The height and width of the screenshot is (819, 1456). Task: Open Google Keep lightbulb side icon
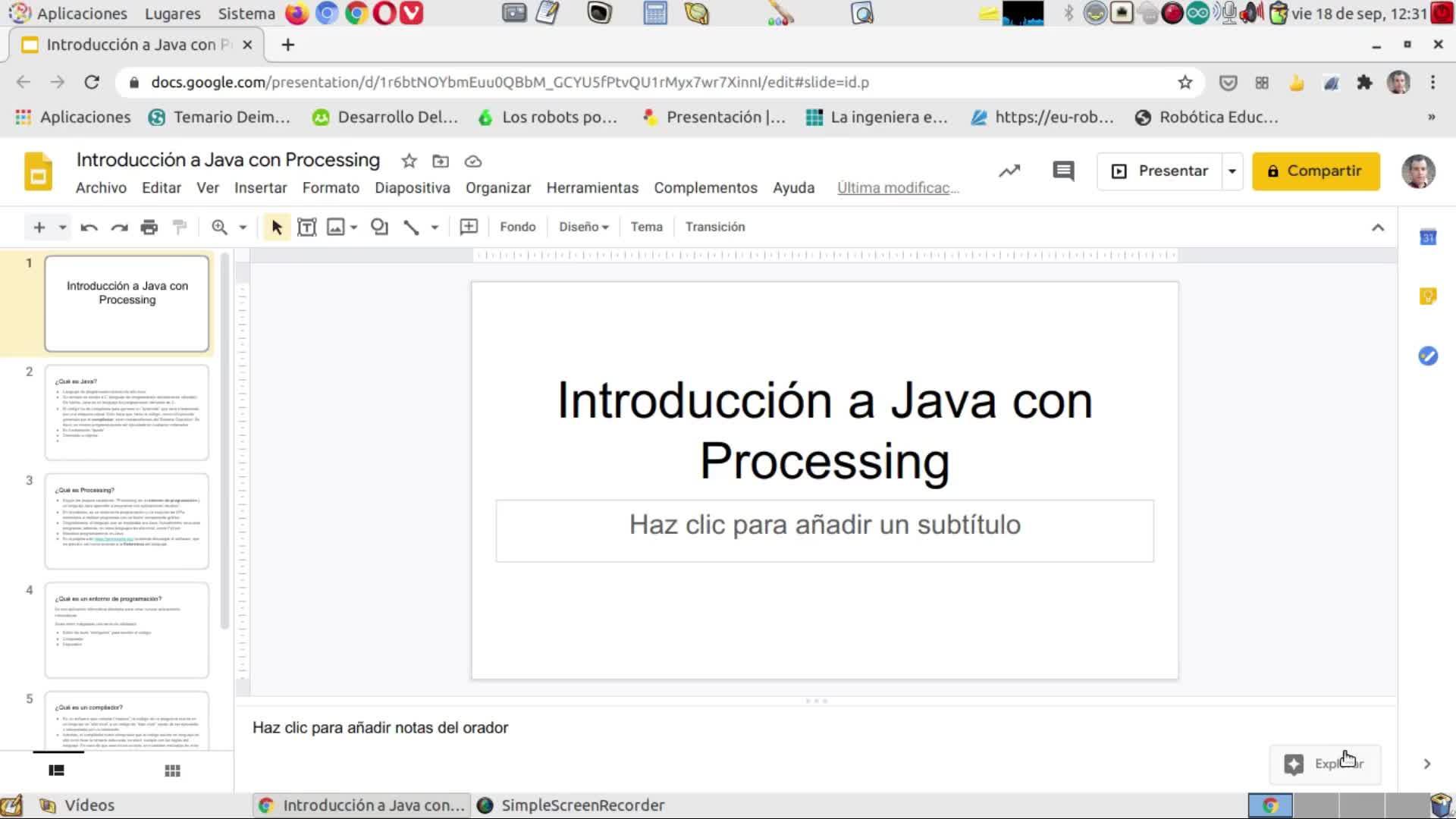click(1427, 297)
